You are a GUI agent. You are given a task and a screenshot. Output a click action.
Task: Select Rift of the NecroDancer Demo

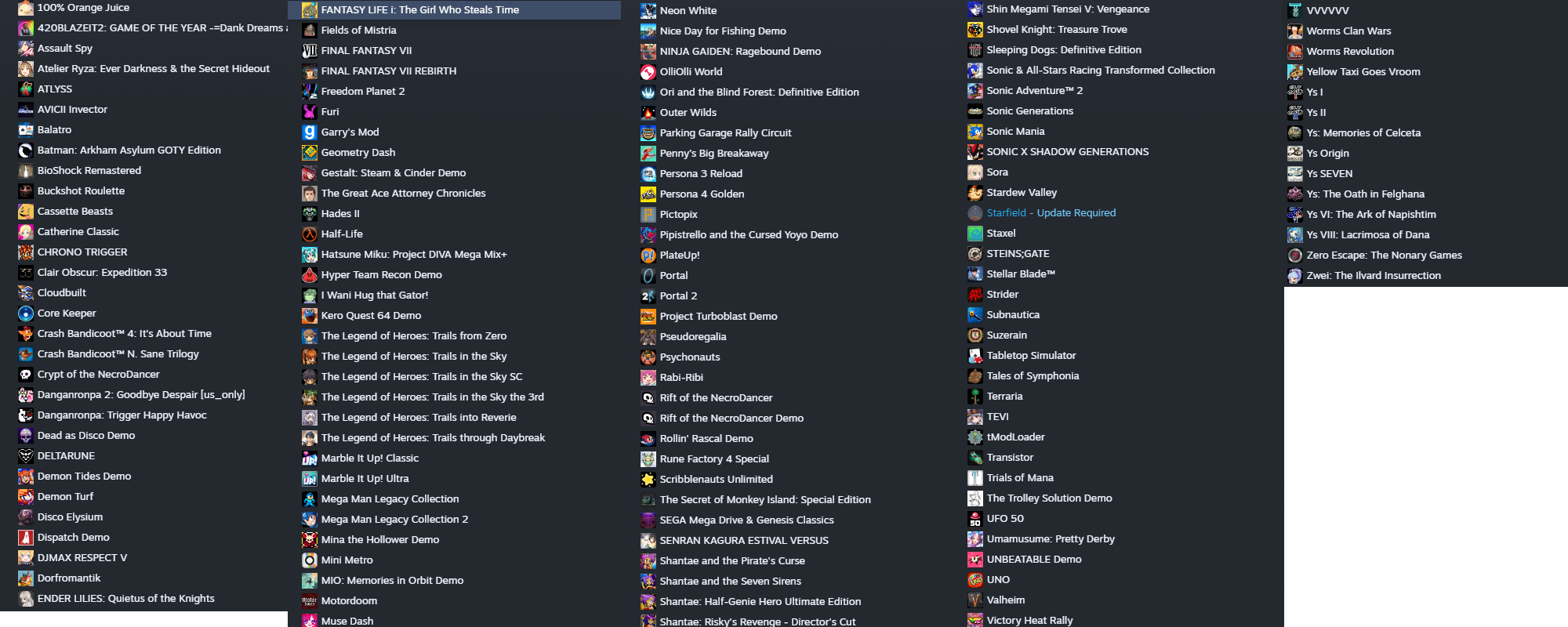coord(731,419)
